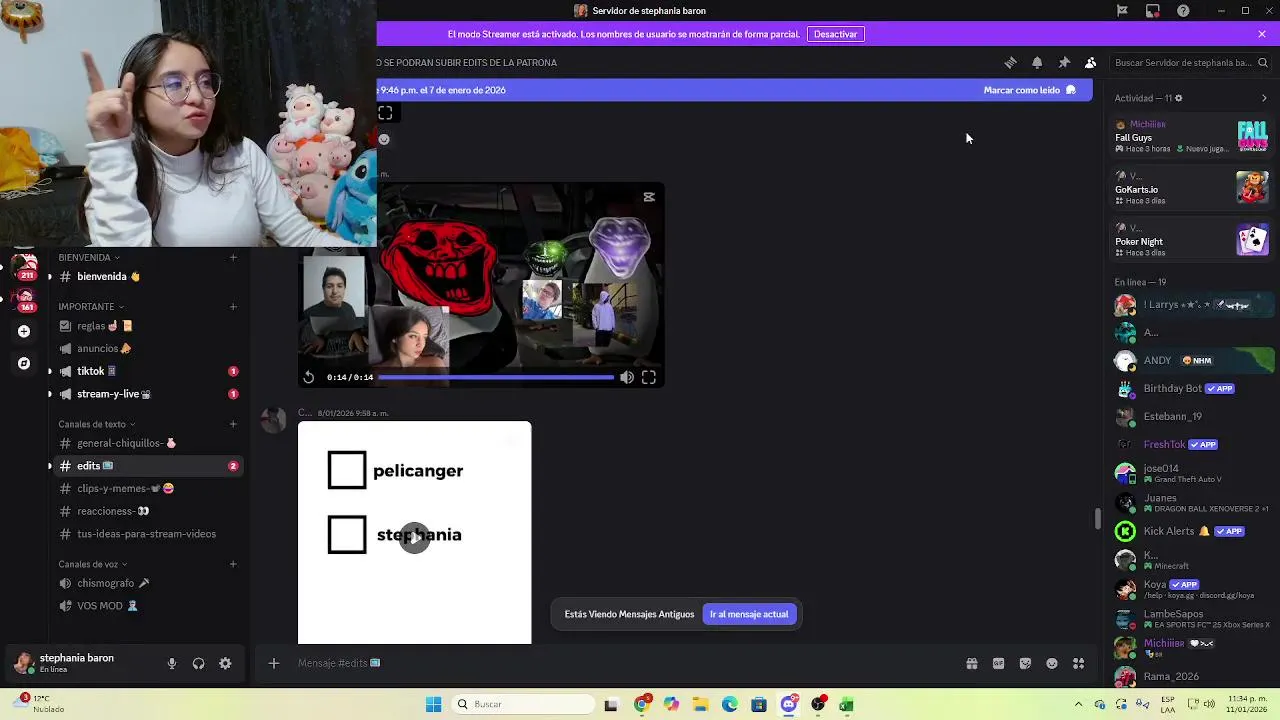The image size is (1280, 720).
Task: Add reaction smiley below upper attachment
Action: click(384, 139)
